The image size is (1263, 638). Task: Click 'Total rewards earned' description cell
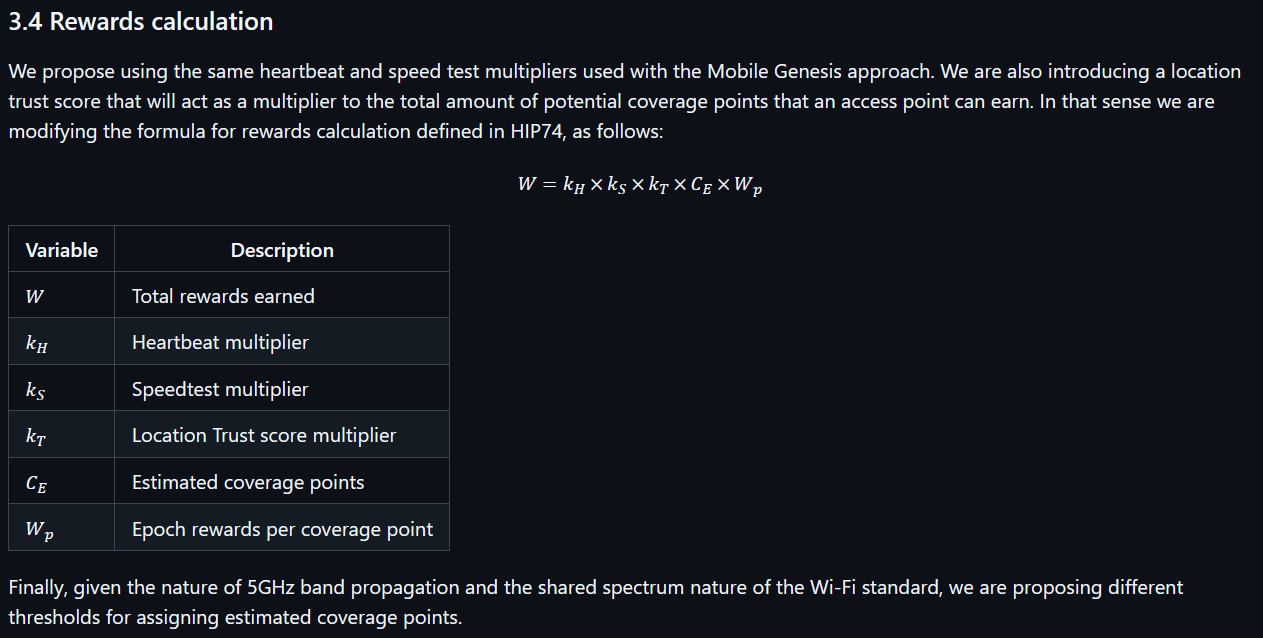point(282,296)
